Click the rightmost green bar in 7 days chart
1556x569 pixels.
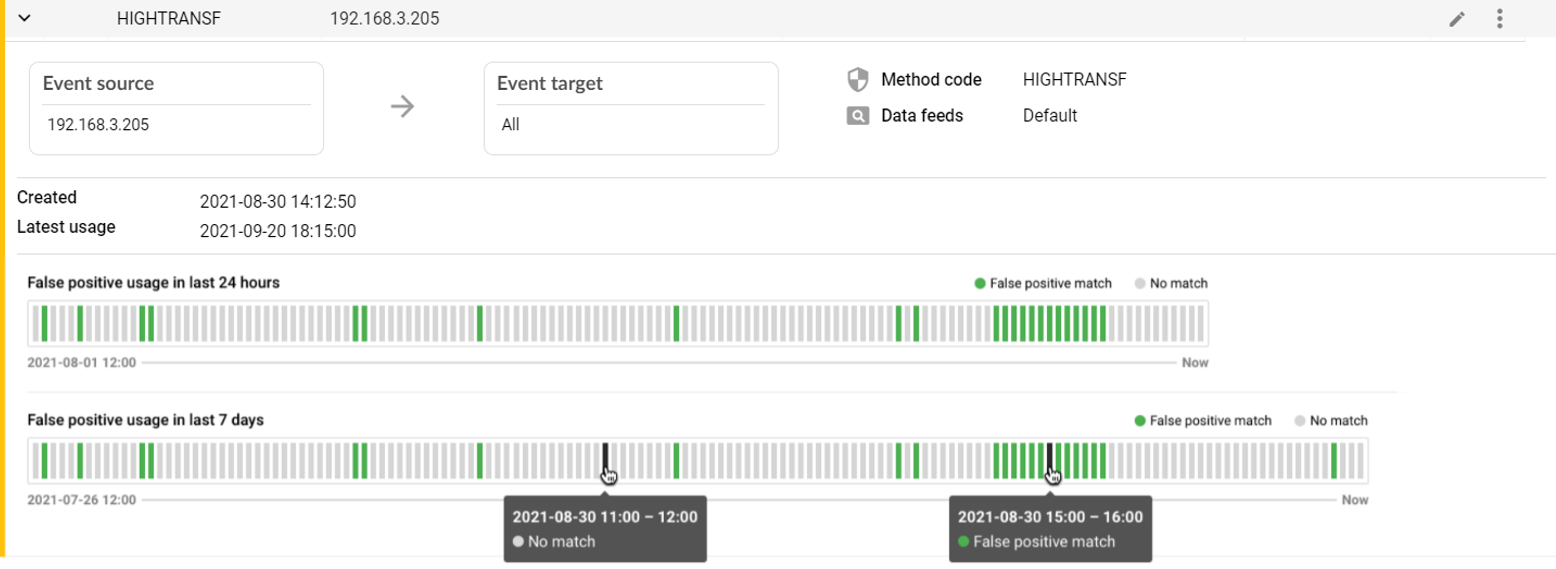click(1333, 460)
